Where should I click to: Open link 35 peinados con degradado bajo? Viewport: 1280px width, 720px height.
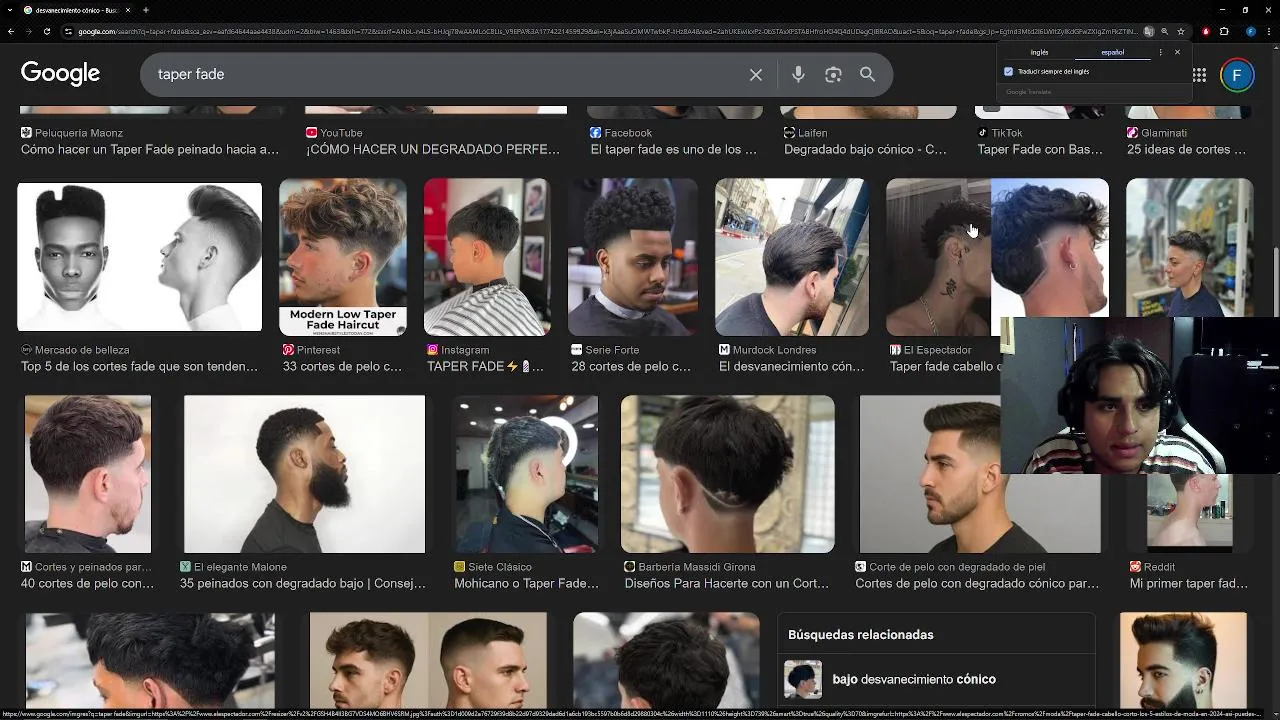tap(303, 584)
